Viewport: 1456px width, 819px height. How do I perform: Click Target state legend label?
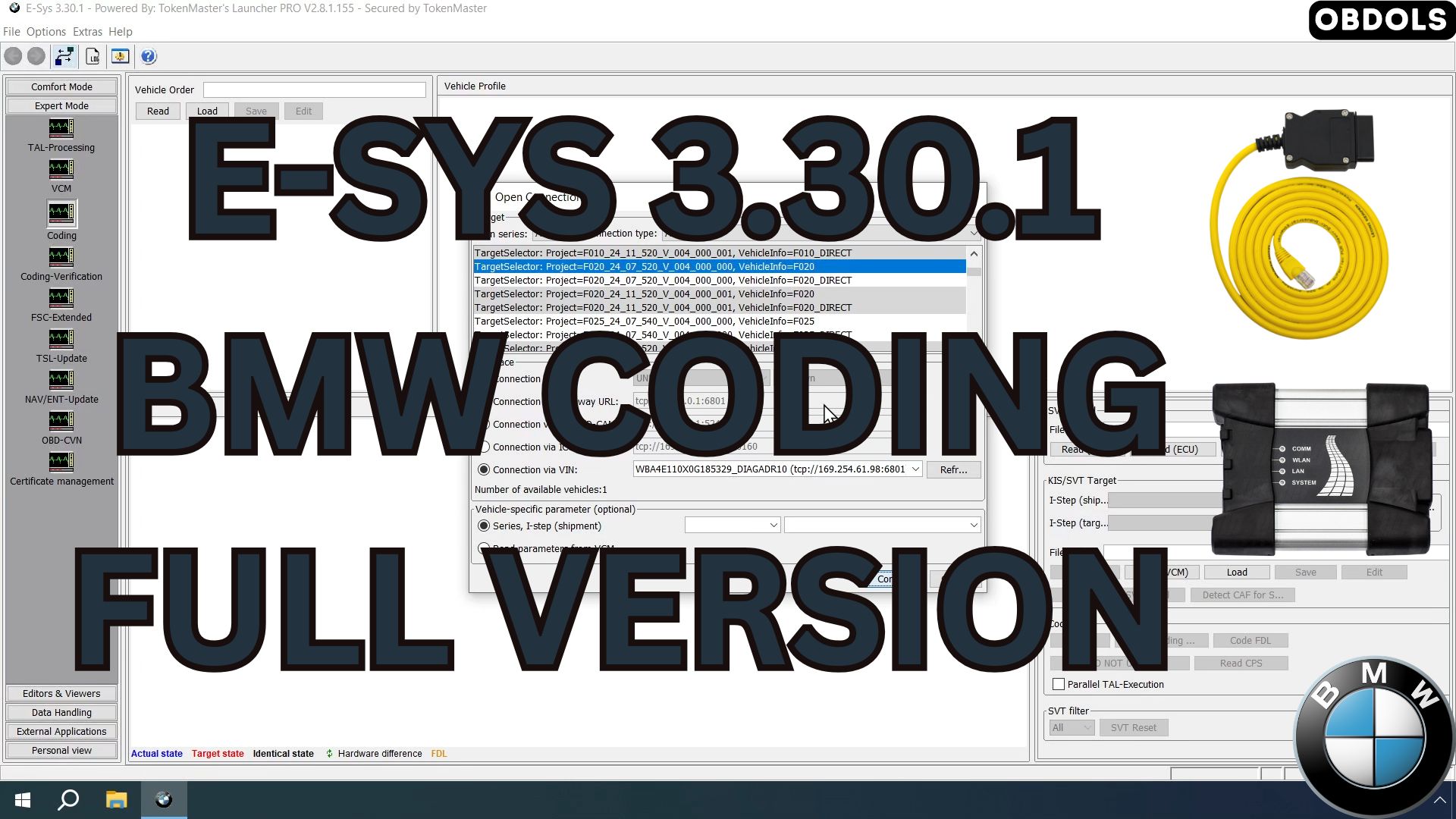click(x=218, y=753)
